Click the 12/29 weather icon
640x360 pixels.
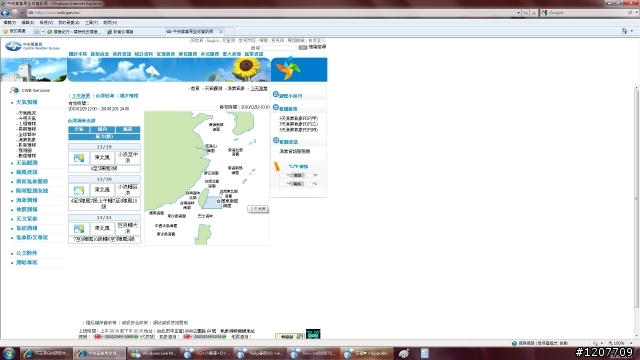(x=79, y=158)
